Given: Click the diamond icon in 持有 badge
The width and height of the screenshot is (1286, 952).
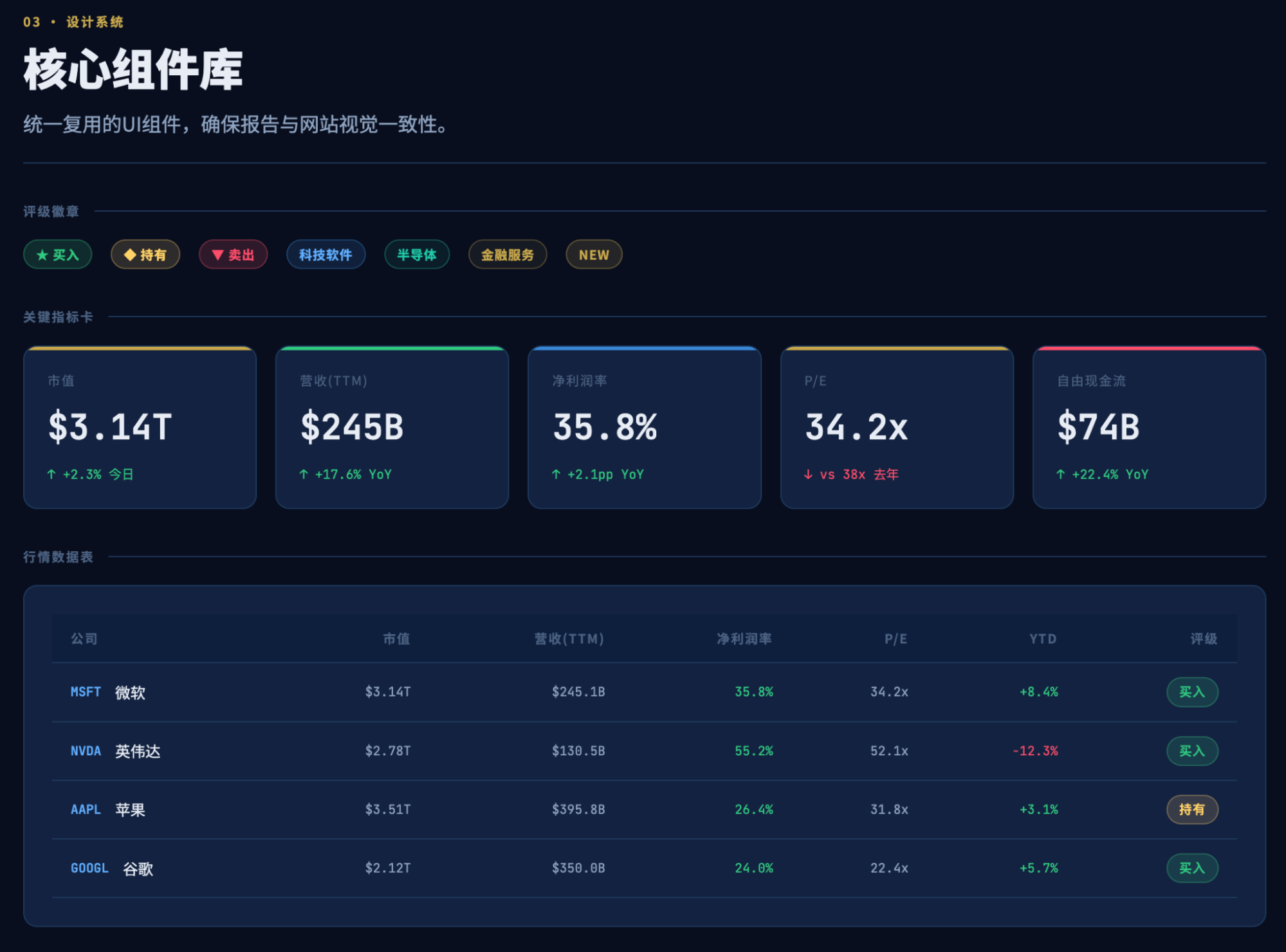Looking at the screenshot, I should [130, 255].
